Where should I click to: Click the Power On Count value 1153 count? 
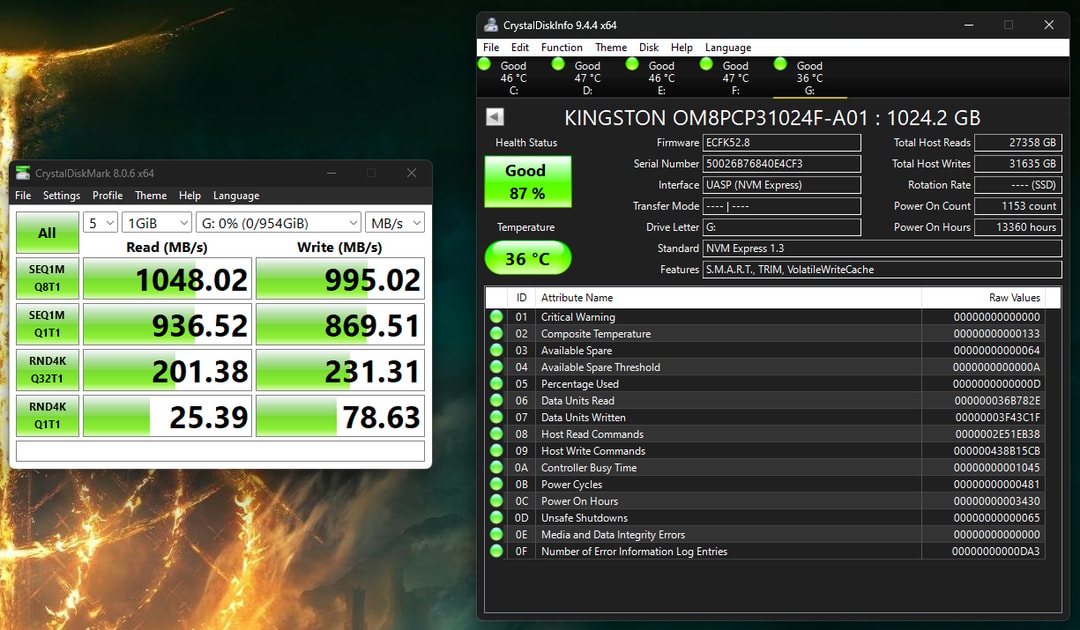1018,206
